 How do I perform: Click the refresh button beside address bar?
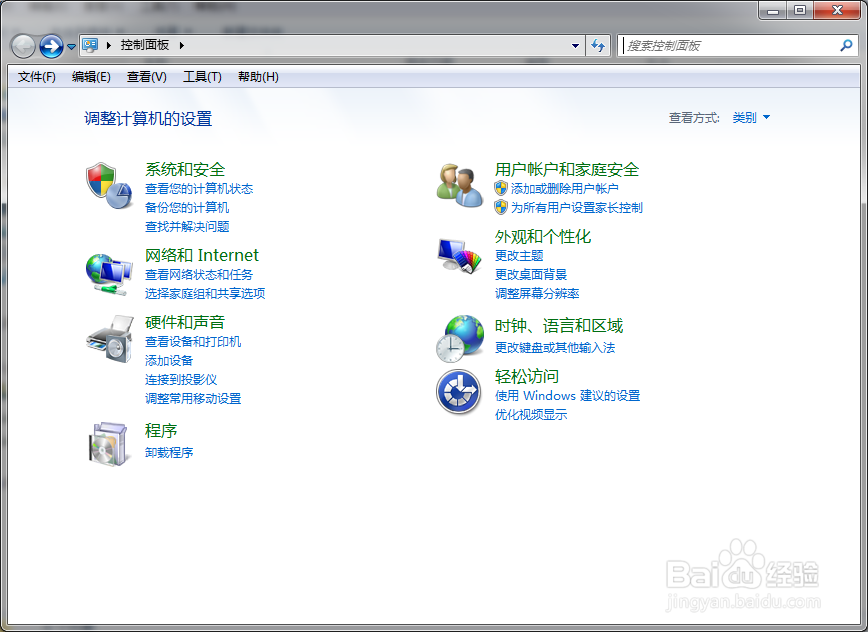[598, 45]
